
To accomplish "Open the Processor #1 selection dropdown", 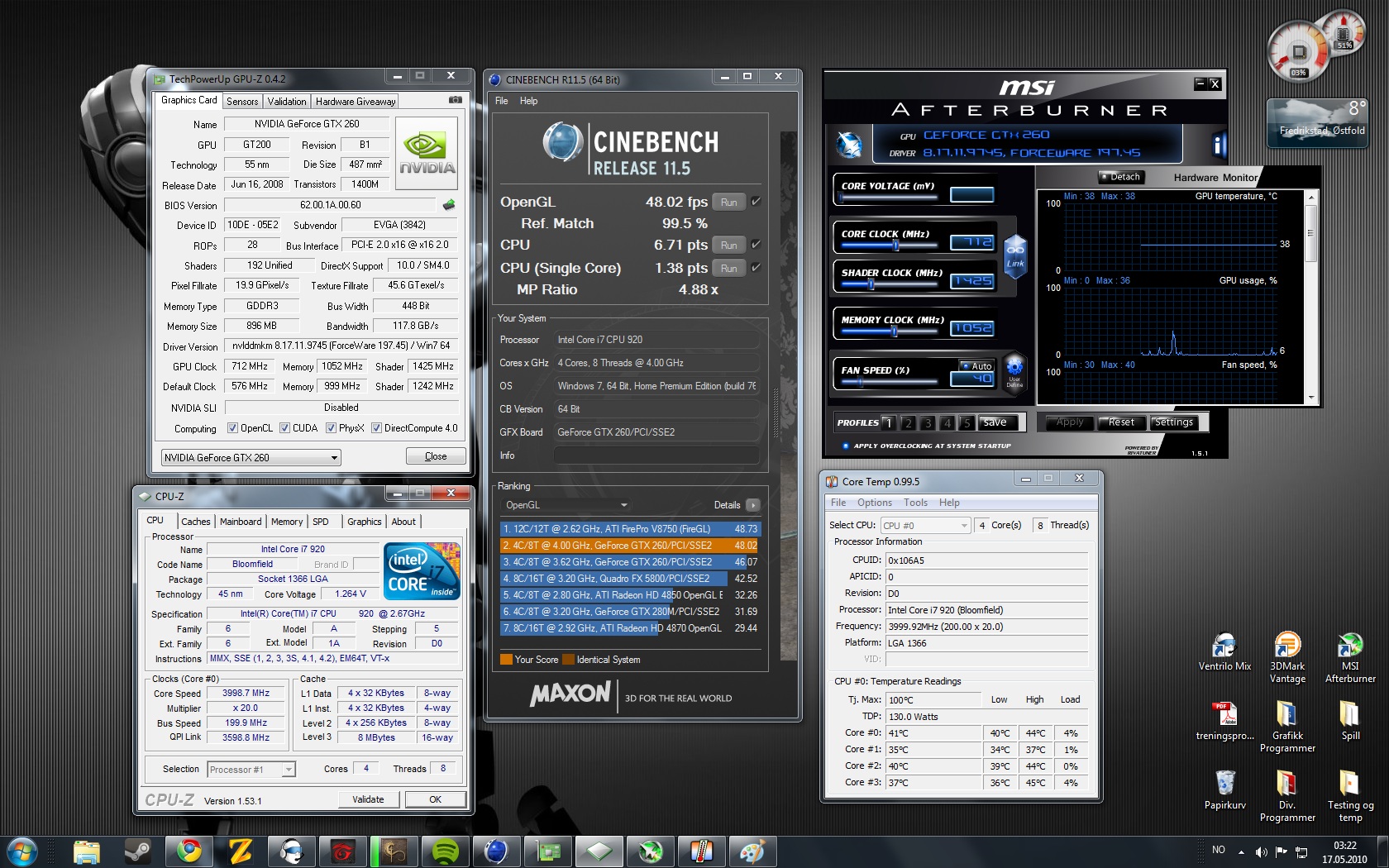I will tap(251, 770).
